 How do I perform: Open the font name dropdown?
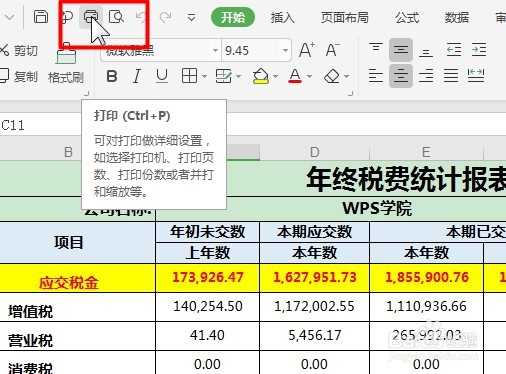pyautogui.click(x=215, y=51)
